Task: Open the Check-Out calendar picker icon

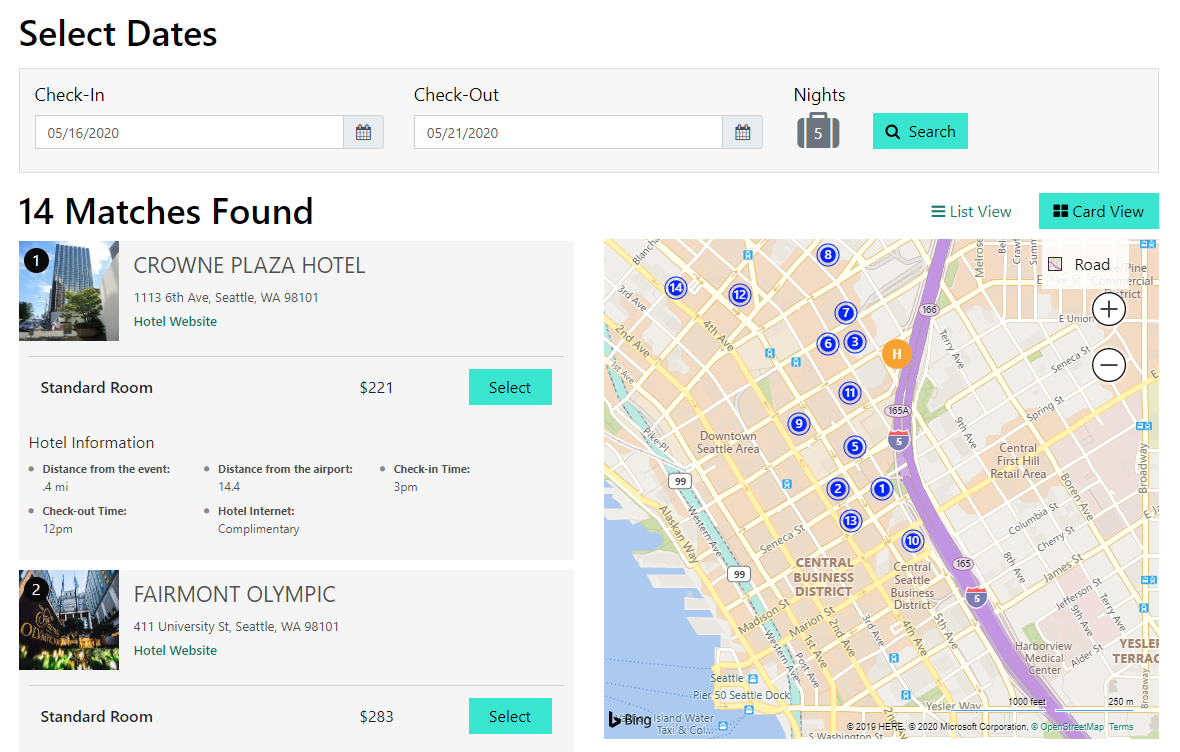Action: (743, 132)
